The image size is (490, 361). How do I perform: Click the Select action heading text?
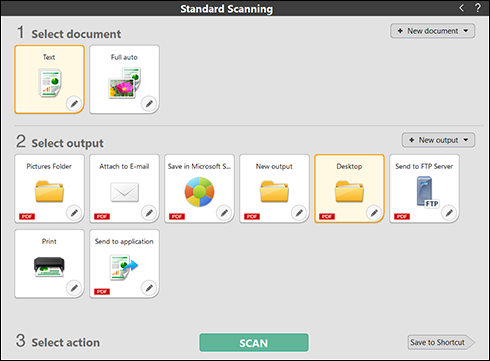(66, 342)
